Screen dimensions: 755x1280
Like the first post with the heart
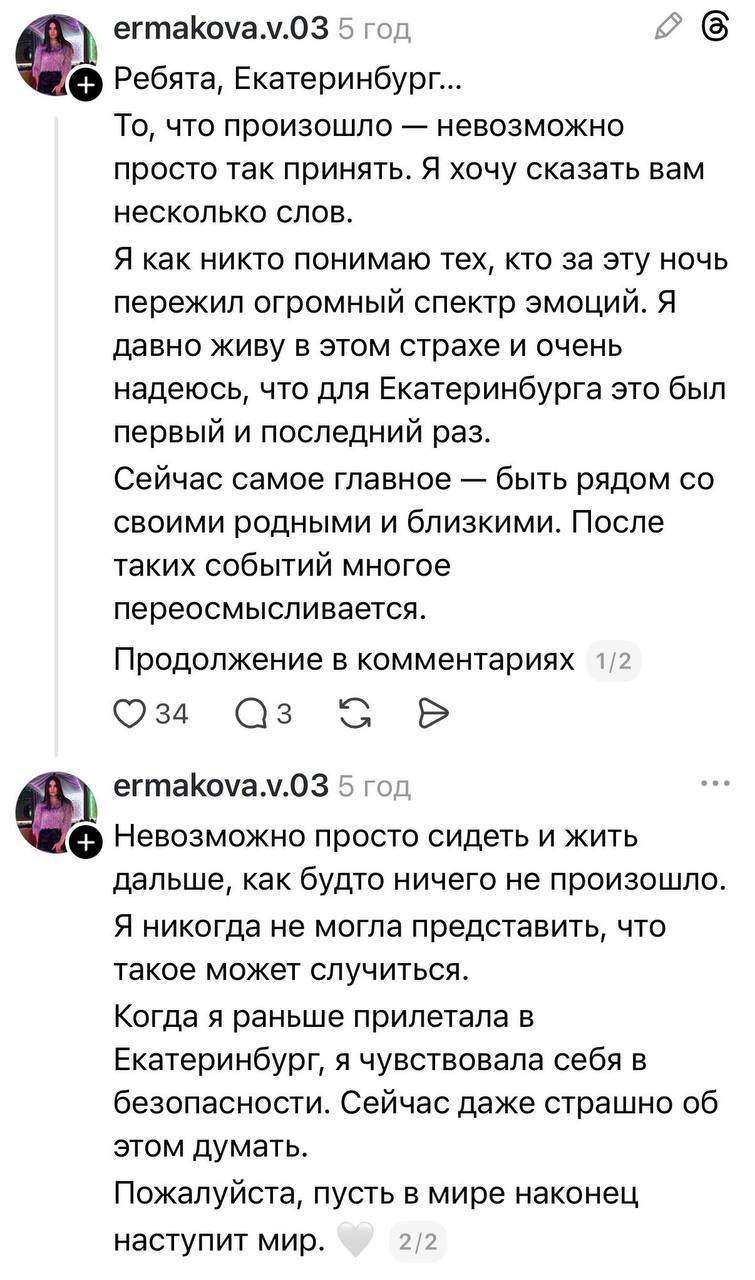(129, 713)
